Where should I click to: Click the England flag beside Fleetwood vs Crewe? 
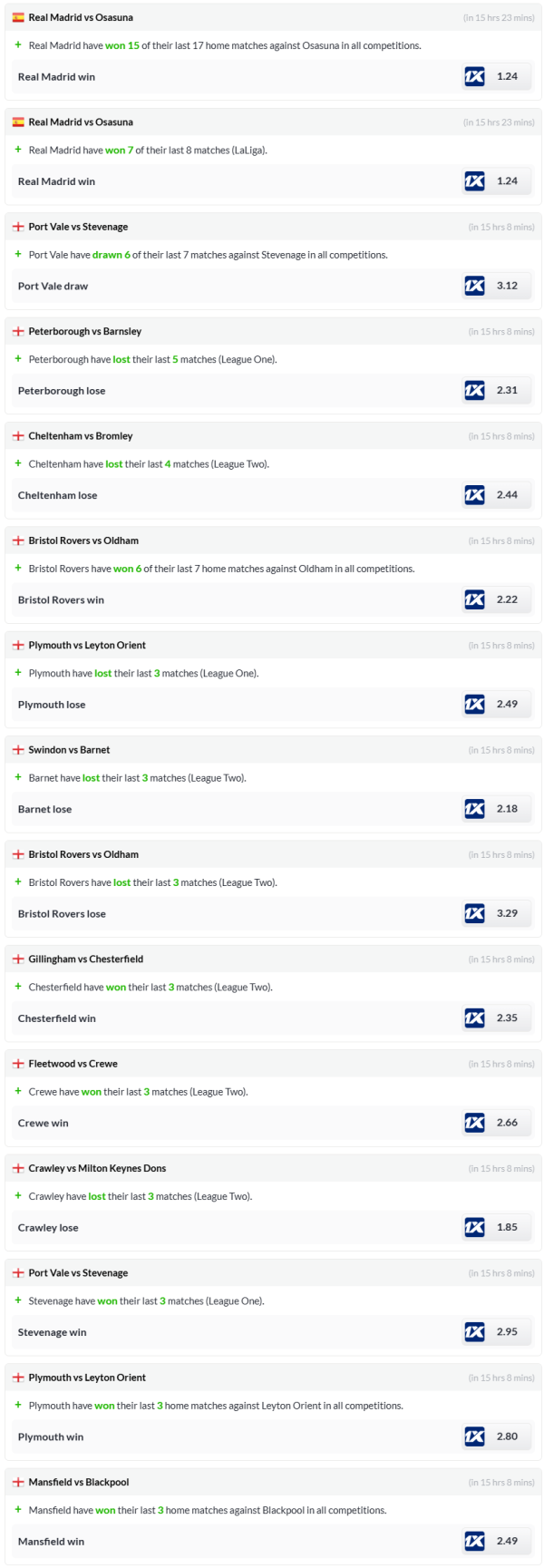(18, 1064)
